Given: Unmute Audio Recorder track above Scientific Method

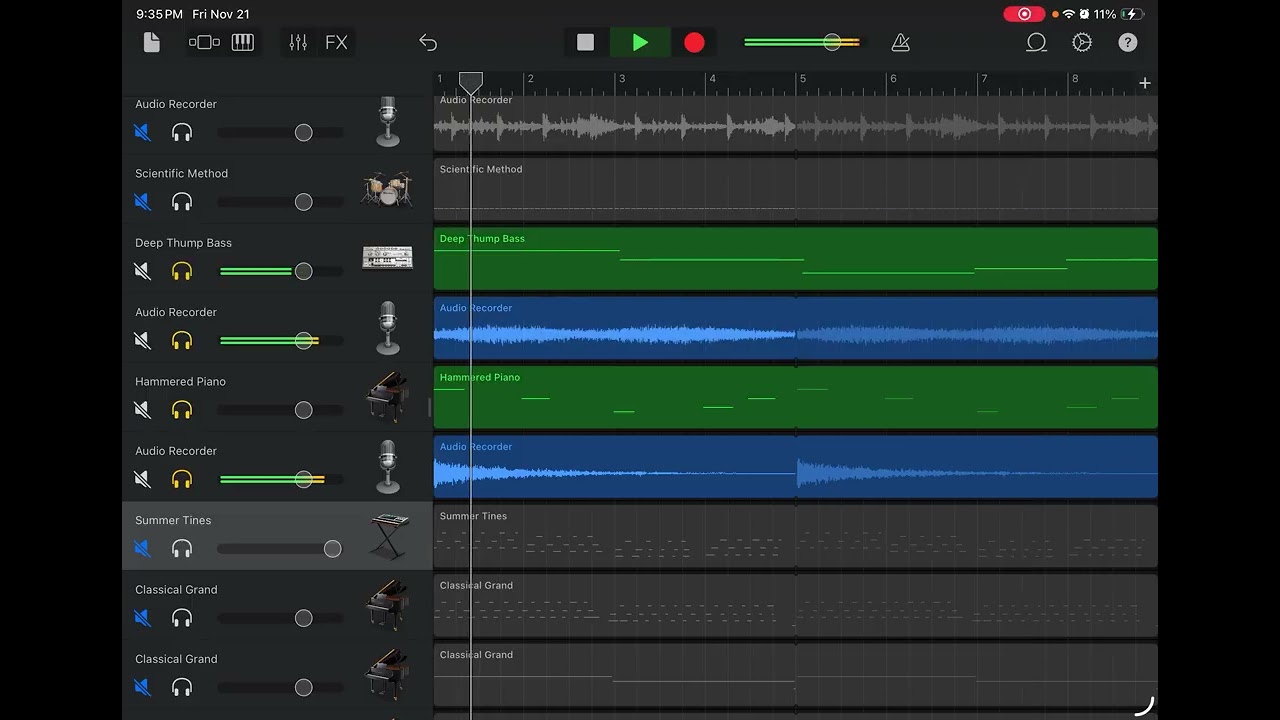Looking at the screenshot, I should pyautogui.click(x=142, y=133).
